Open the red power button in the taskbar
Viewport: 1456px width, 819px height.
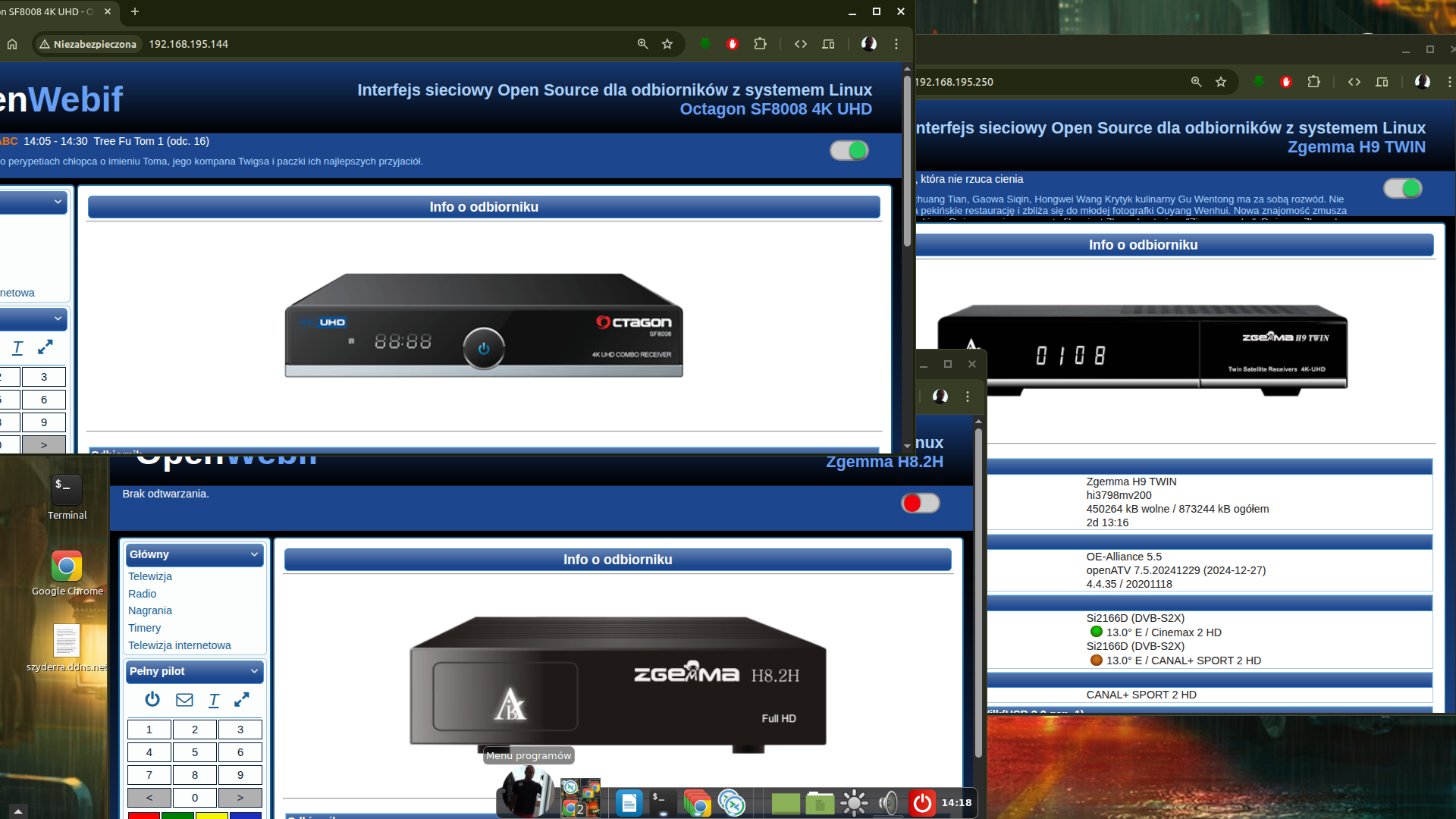click(x=922, y=802)
